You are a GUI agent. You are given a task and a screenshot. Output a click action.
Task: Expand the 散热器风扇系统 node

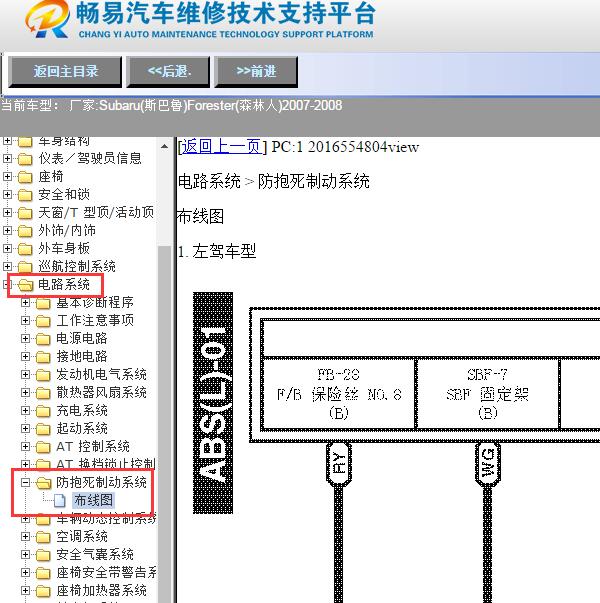point(25,392)
